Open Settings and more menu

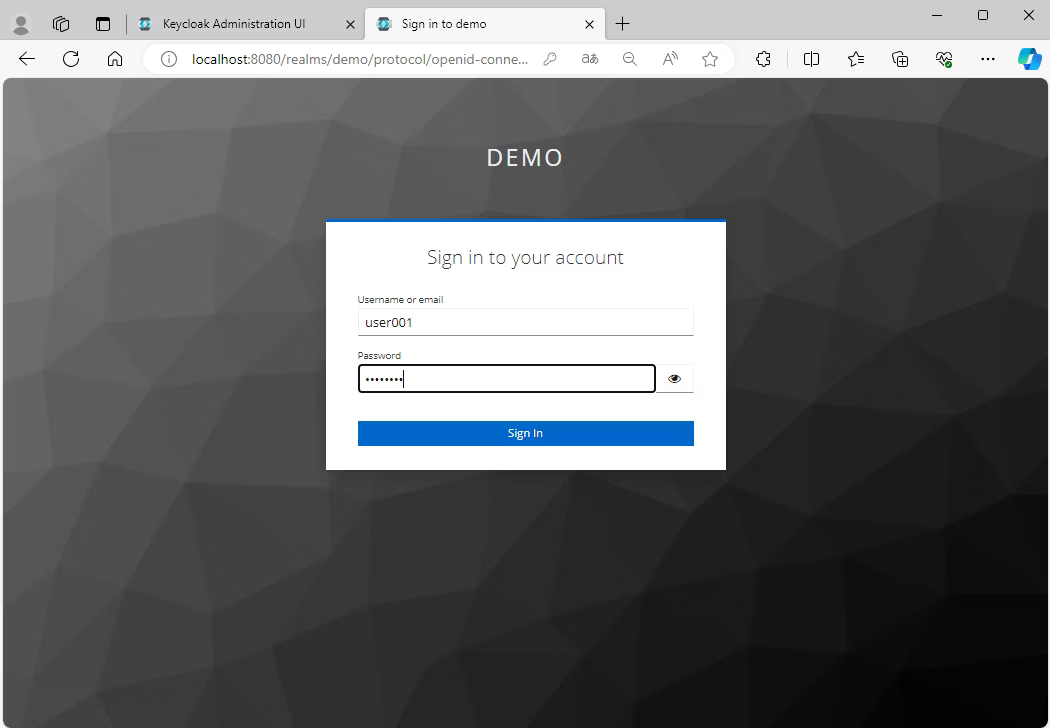point(988,59)
